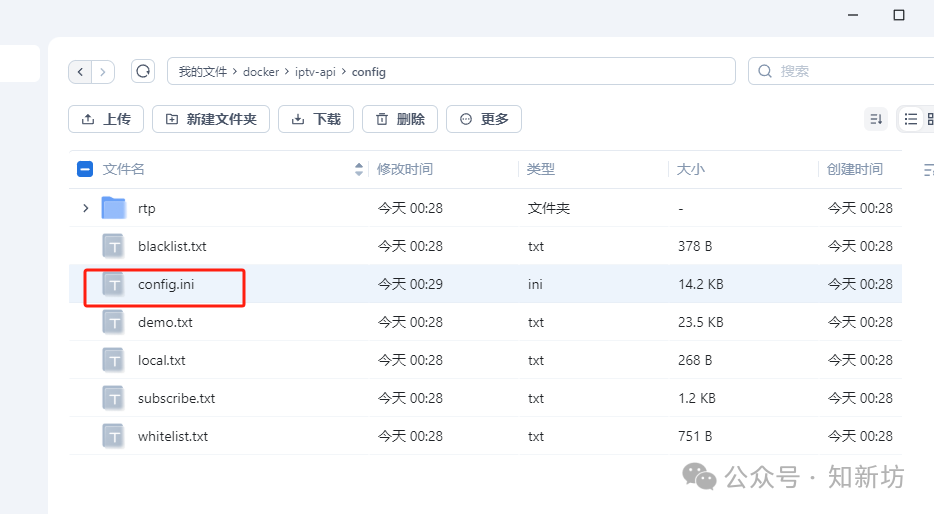Screen dimensions: 934x514
Task: Open the sort order options icon
Action: click(876, 119)
